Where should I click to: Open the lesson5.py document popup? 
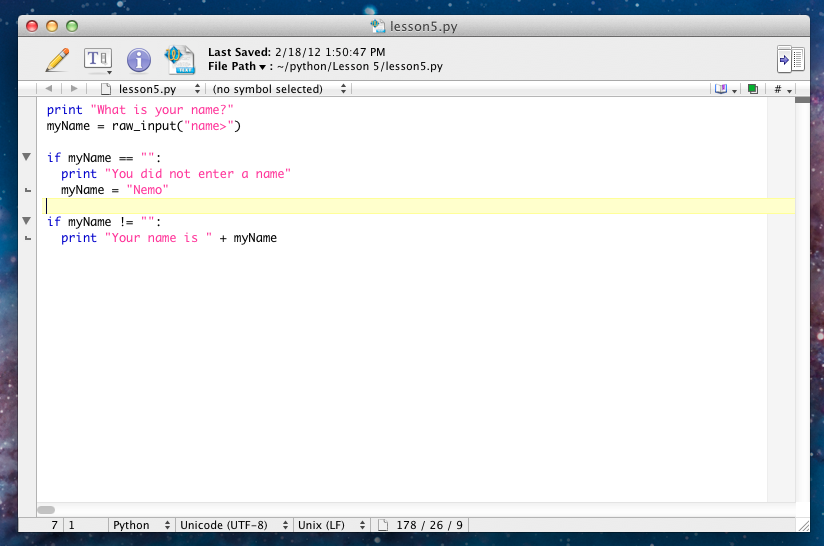[x=151, y=89]
